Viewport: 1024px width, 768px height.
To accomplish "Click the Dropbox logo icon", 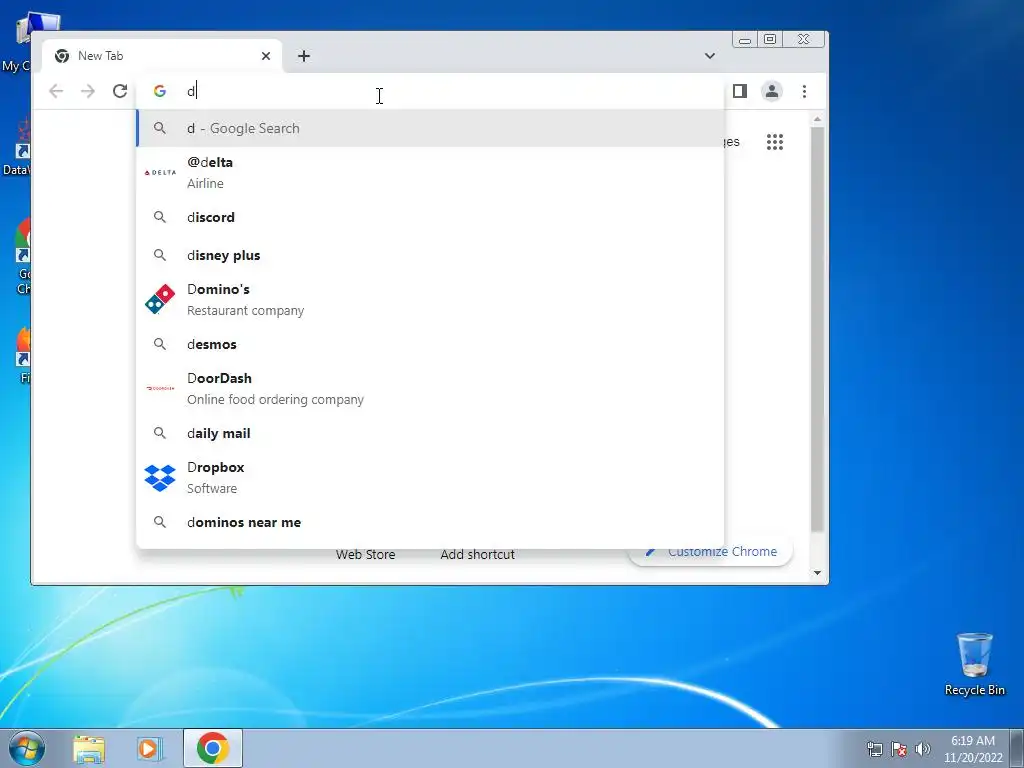I will pos(160,478).
